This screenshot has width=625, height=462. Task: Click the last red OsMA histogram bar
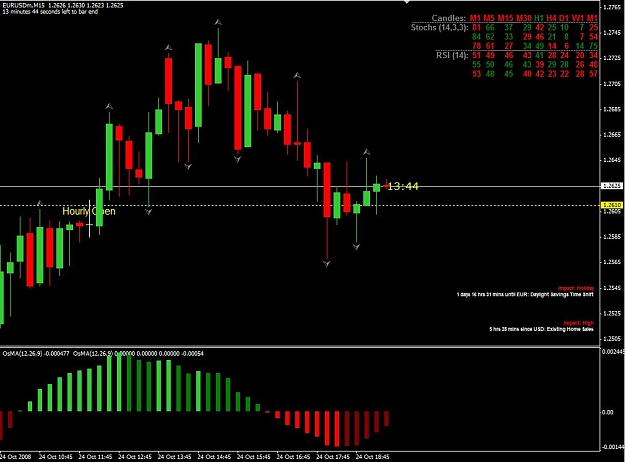(386, 419)
